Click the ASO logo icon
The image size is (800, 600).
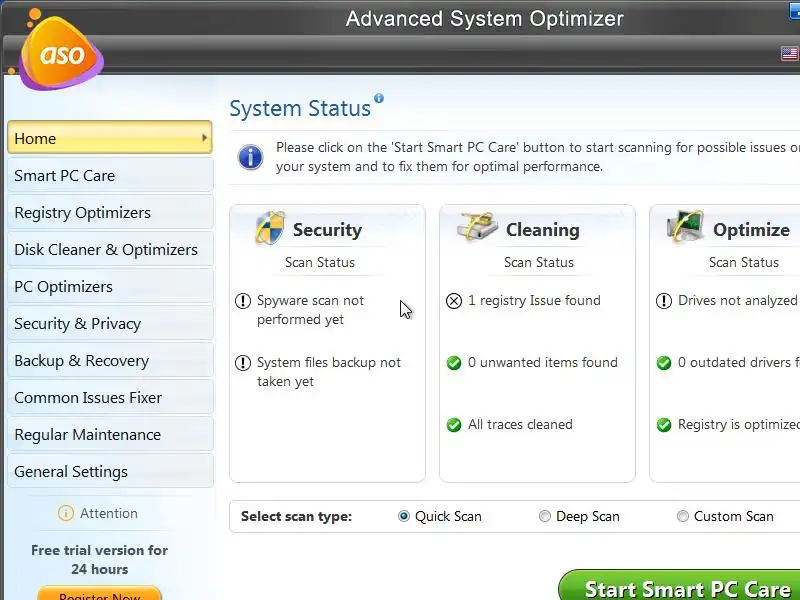coord(60,51)
